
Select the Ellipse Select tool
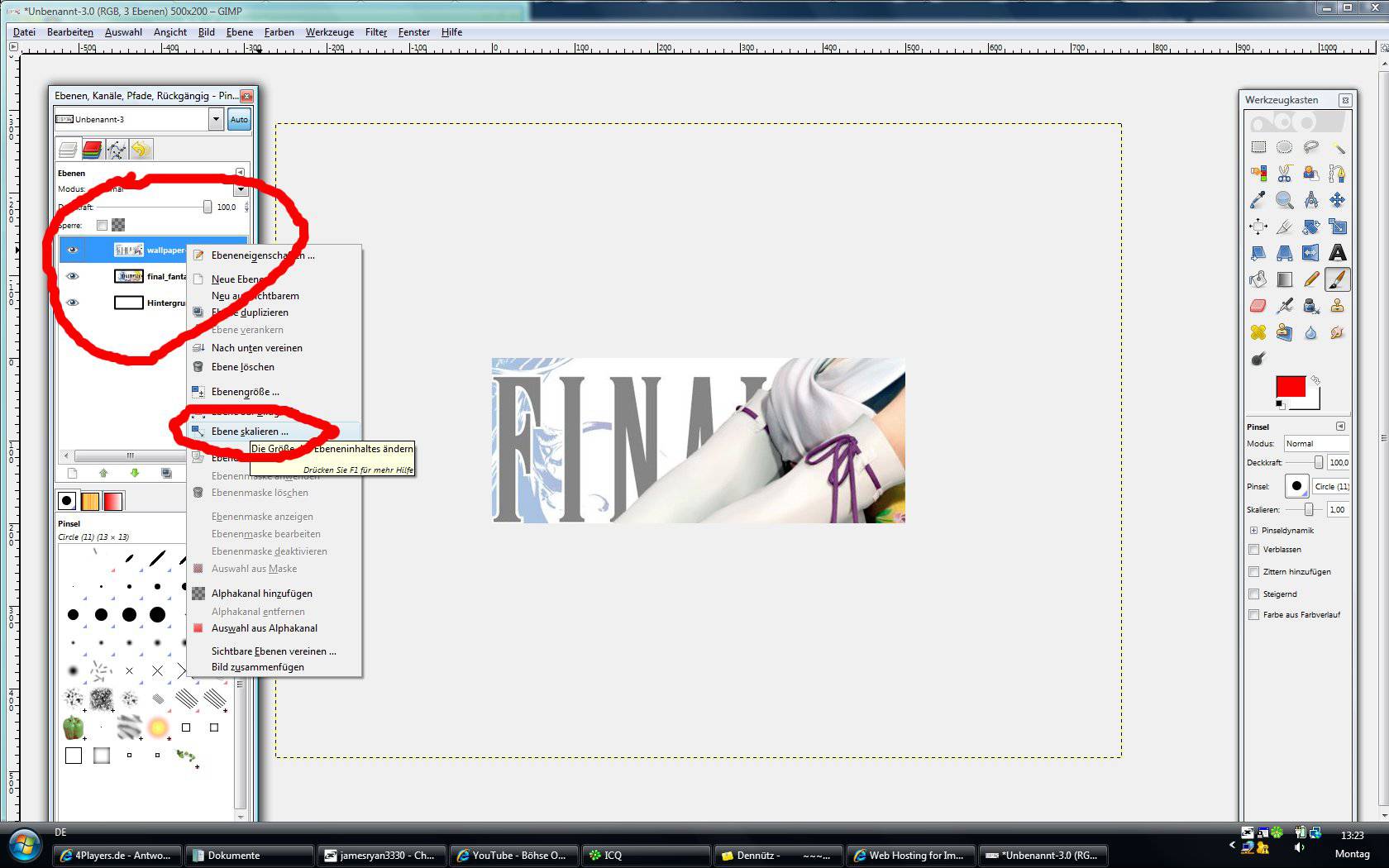pos(1284,147)
